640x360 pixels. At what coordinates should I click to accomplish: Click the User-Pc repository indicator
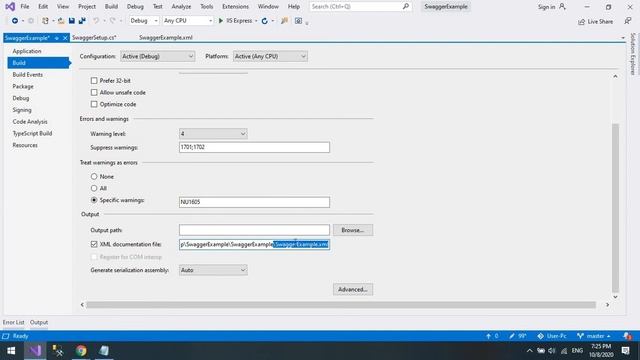click(552, 336)
